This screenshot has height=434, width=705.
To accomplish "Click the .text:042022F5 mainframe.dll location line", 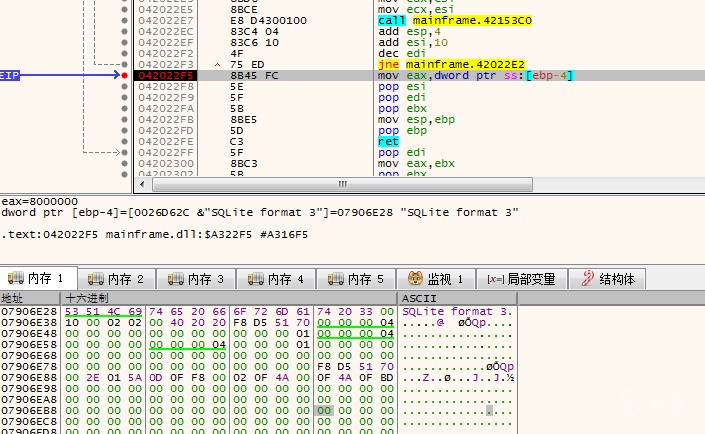I will point(155,234).
